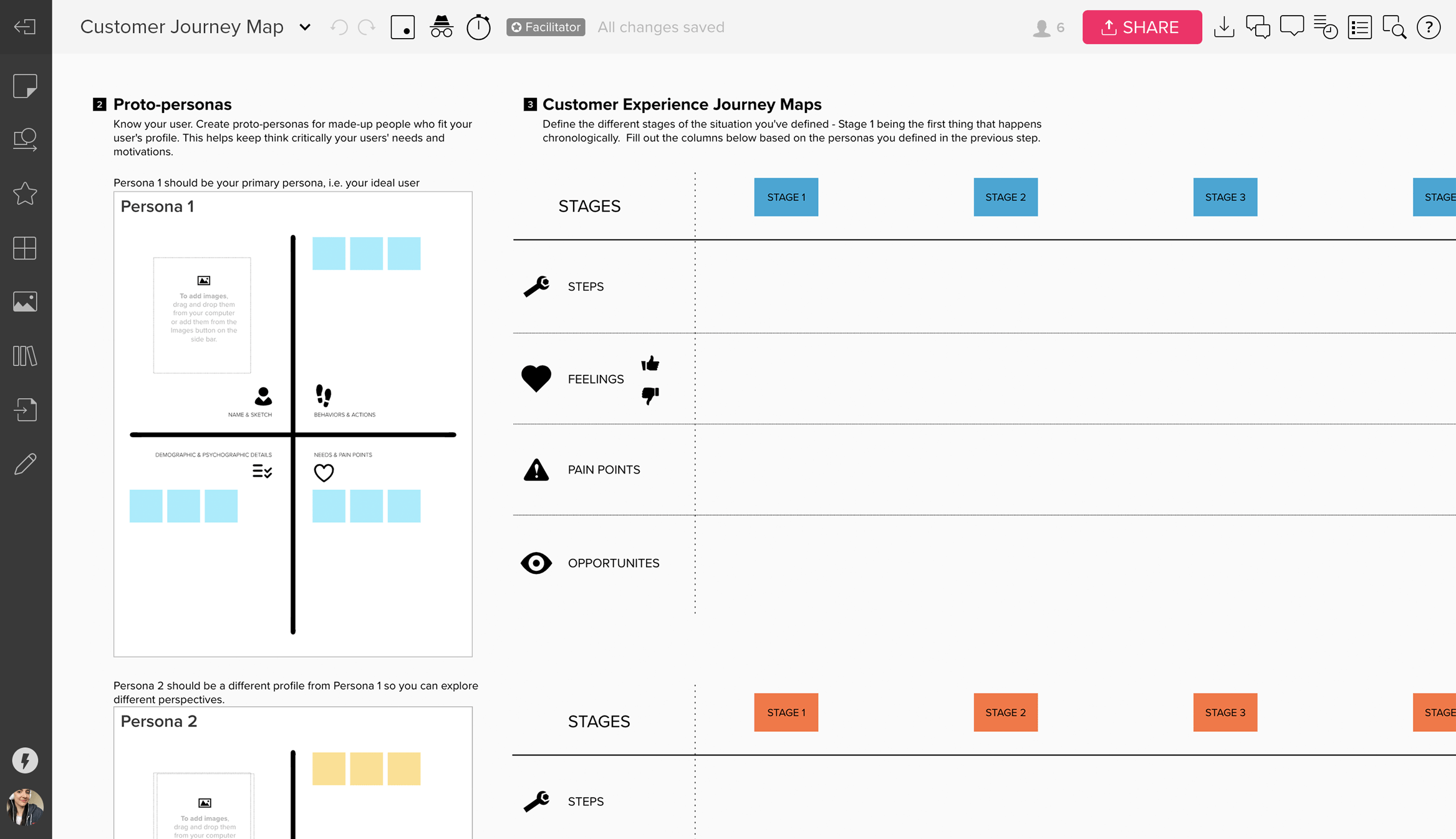Click the Persona 1 image placeholder

tap(202, 314)
